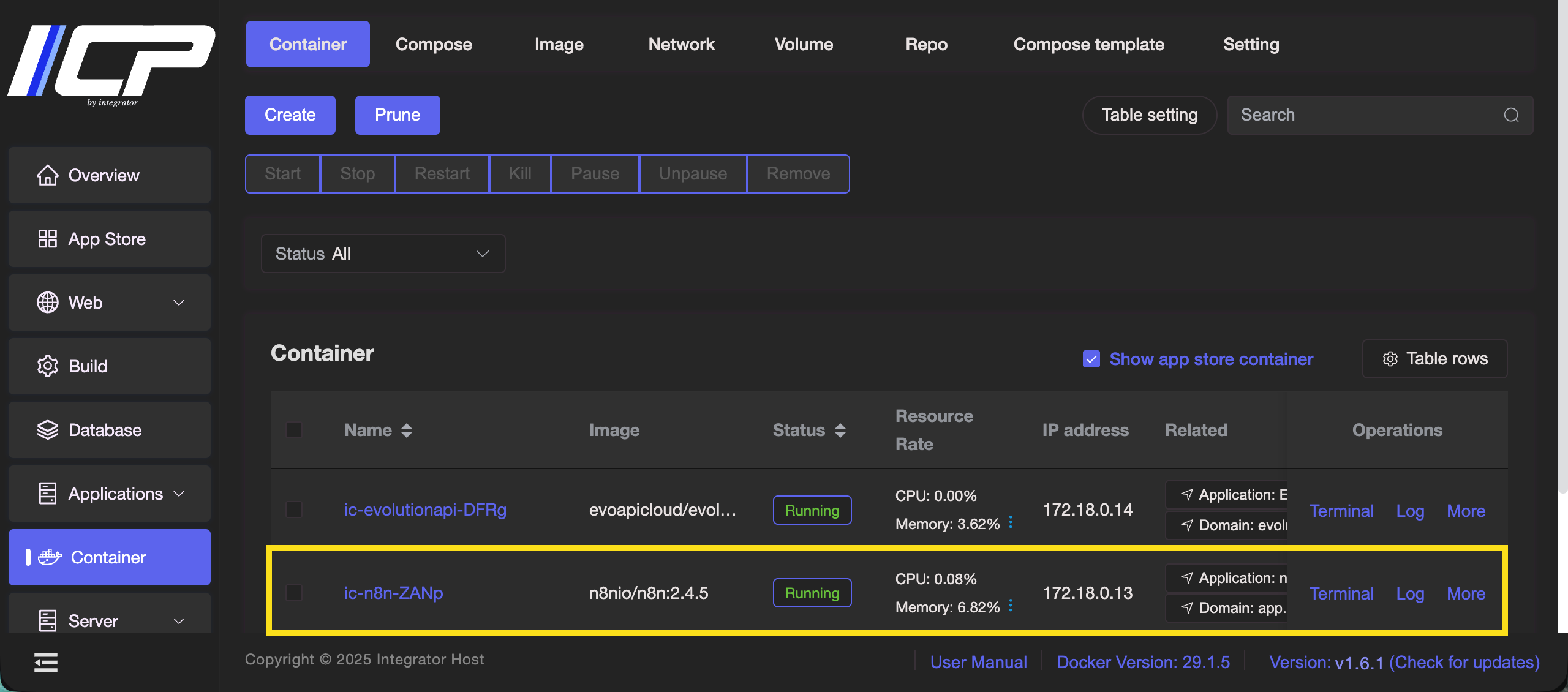The height and width of the screenshot is (692, 1568).
Task: Click the Create button
Action: click(290, 115)
